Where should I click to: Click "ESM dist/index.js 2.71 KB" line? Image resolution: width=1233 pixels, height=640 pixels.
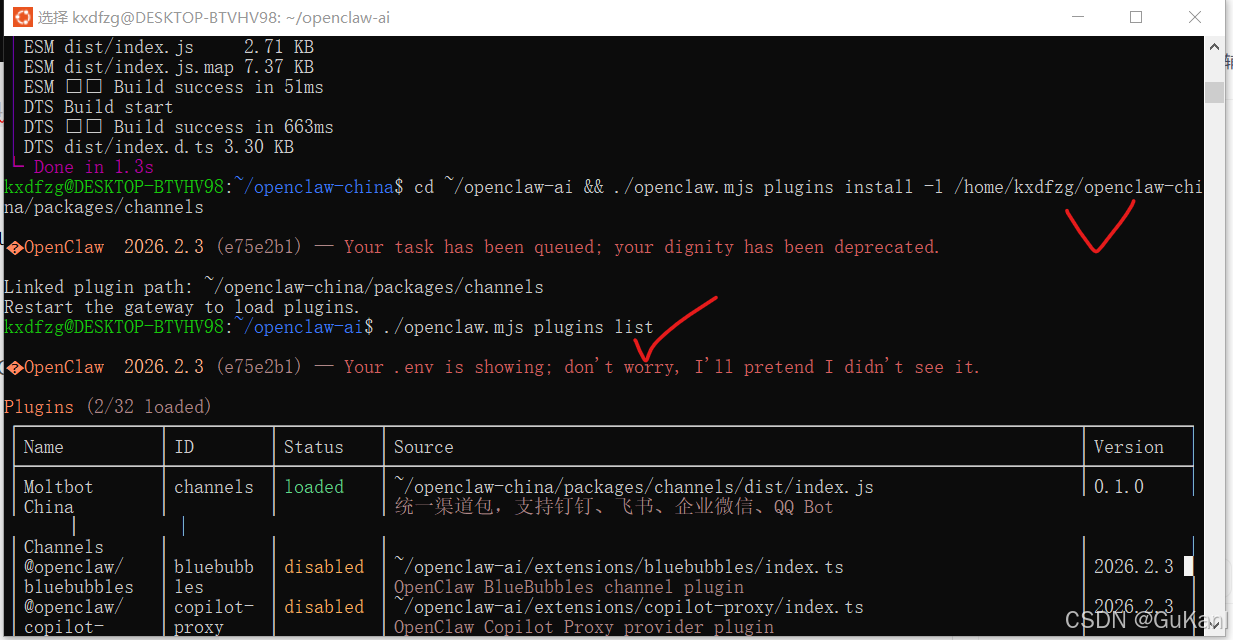[169, 47]
